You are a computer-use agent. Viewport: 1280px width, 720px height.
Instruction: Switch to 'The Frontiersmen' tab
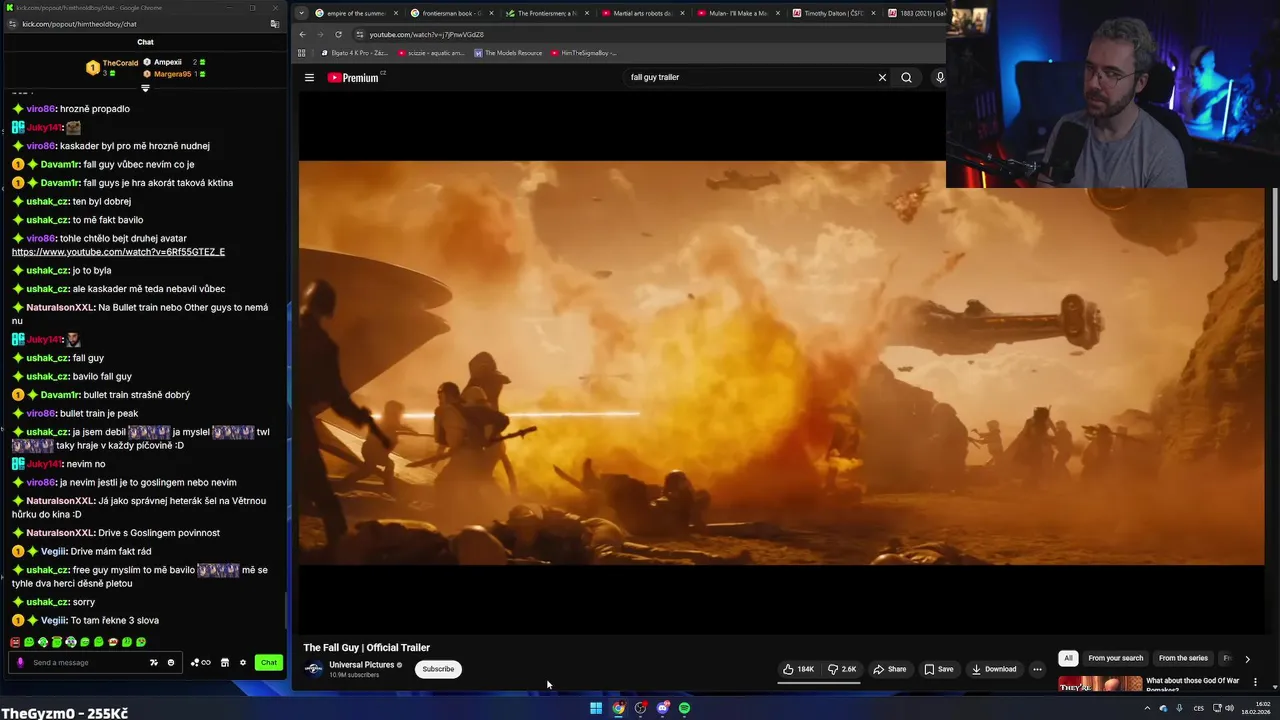tap(546, 13)
